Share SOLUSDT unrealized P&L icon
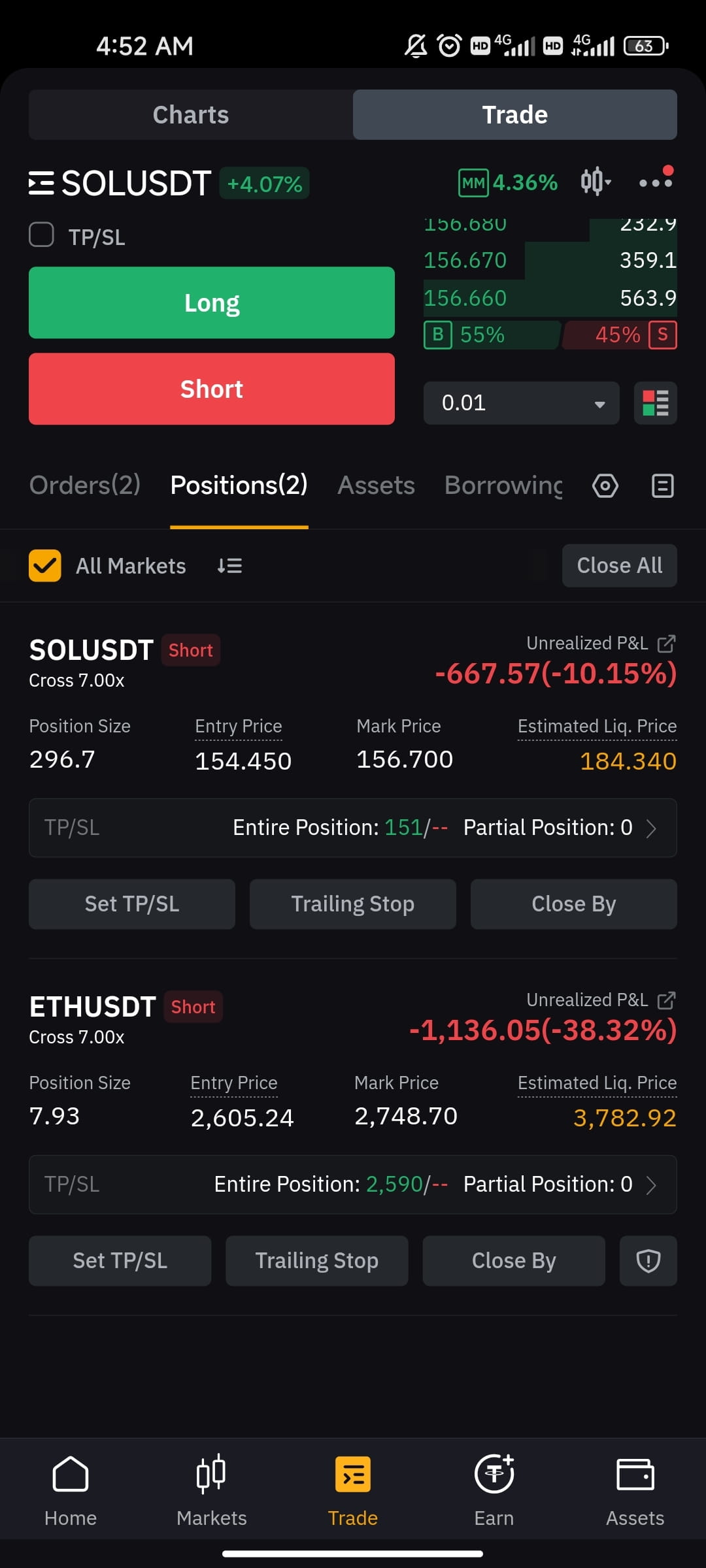 click(666, 644)
